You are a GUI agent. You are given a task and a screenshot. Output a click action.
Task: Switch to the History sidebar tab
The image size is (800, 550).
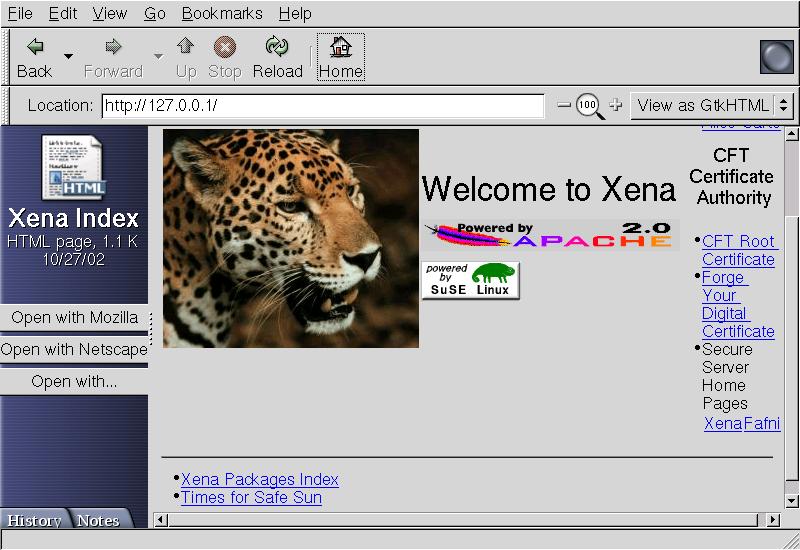(35, 520)
